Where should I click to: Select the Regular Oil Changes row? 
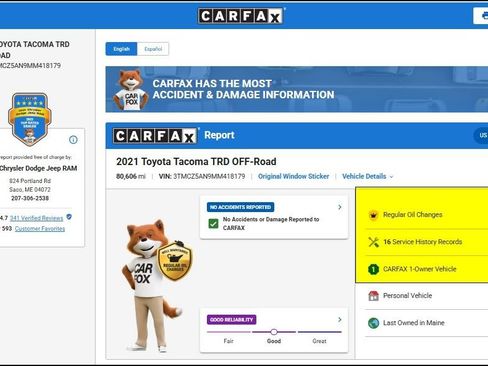pyautogui.click(x=427, y=215)
